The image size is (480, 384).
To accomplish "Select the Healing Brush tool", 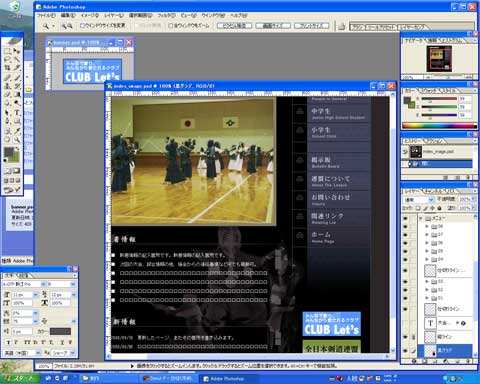I will (7, 78).
